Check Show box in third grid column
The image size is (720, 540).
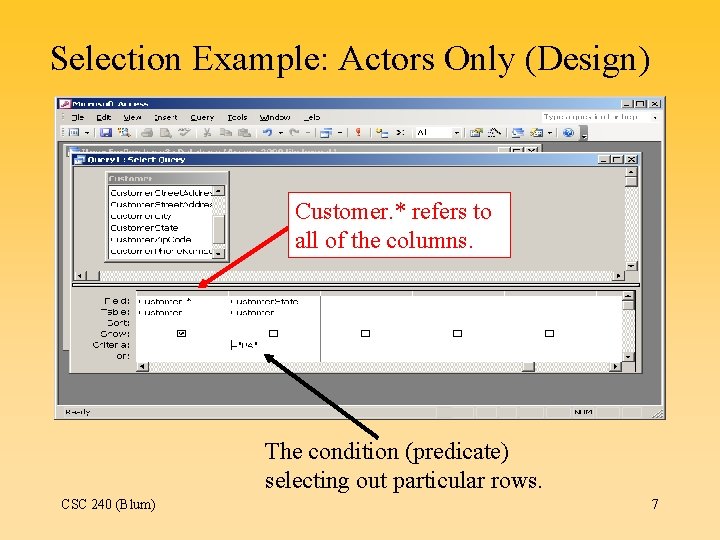point(366,333)
